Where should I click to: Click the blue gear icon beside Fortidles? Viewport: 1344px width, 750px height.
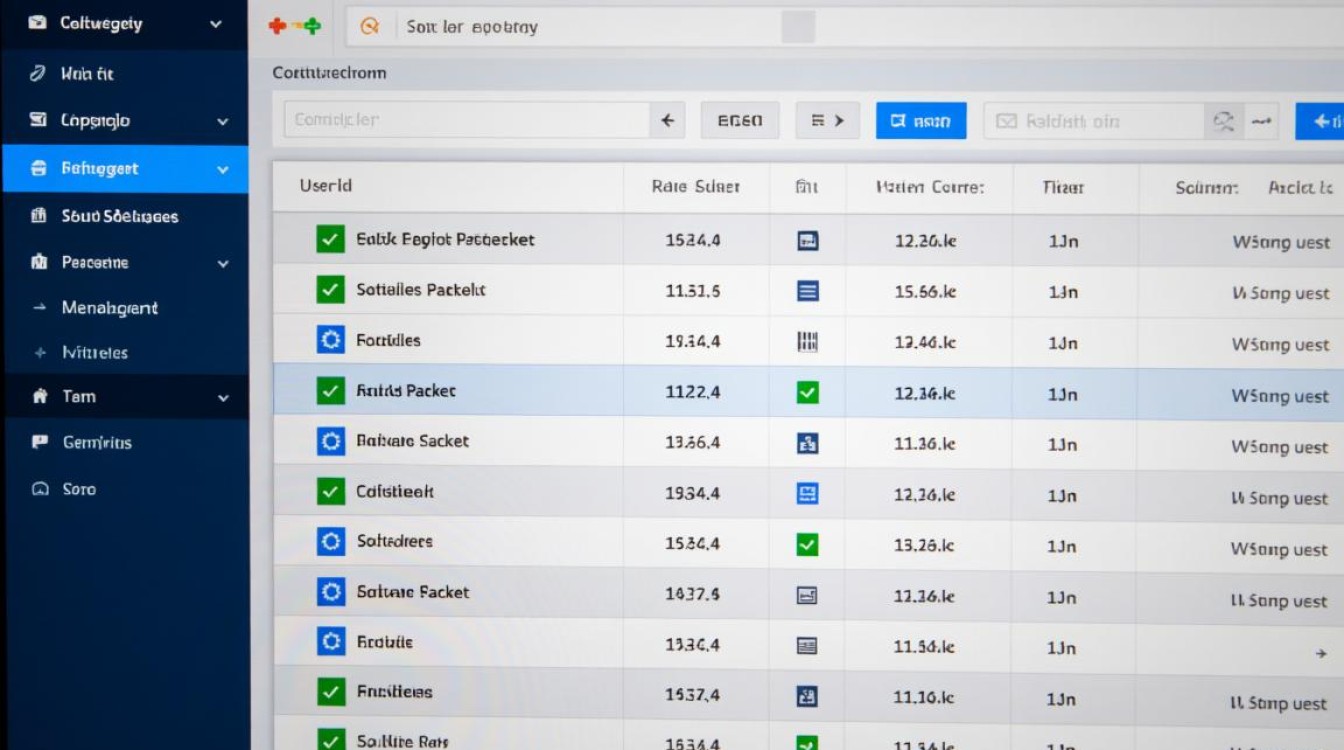pyautogui.click(x=330, y=340)
